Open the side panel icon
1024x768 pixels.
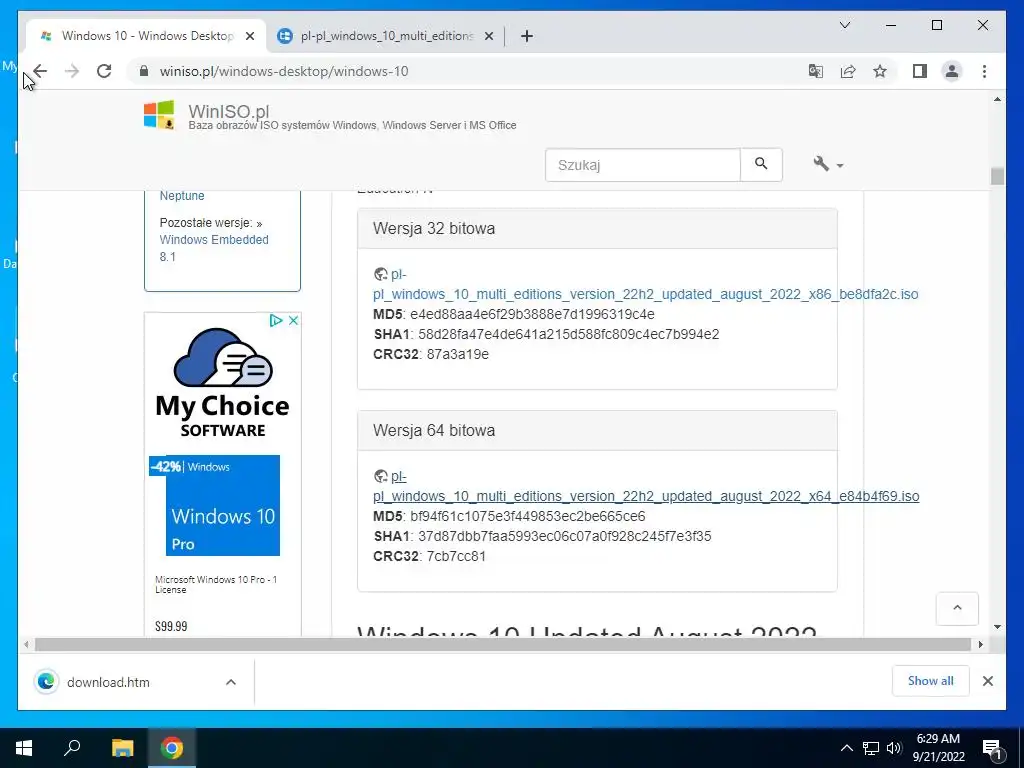coord(920,71)
